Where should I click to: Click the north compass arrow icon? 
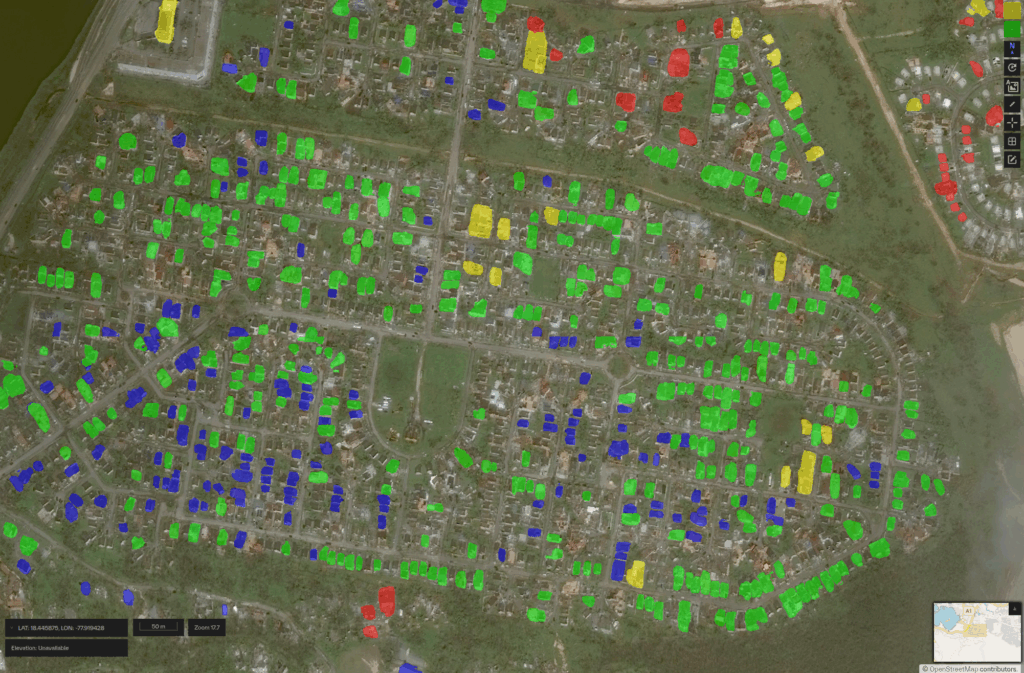(1012, 48)
